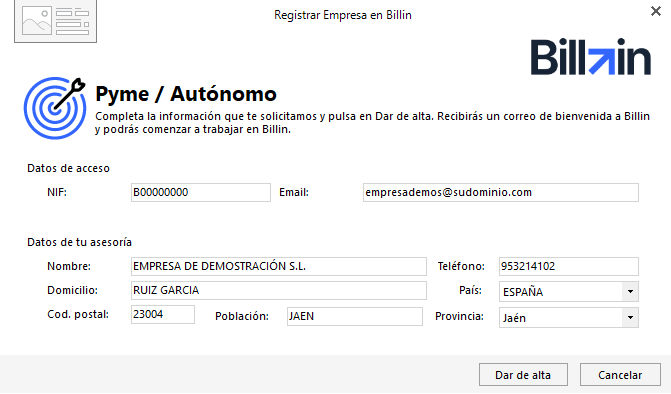Click the Domicilio field RUIZ GARCIA
This screenshot has width=671, height=394.
[x=279, y=290]
